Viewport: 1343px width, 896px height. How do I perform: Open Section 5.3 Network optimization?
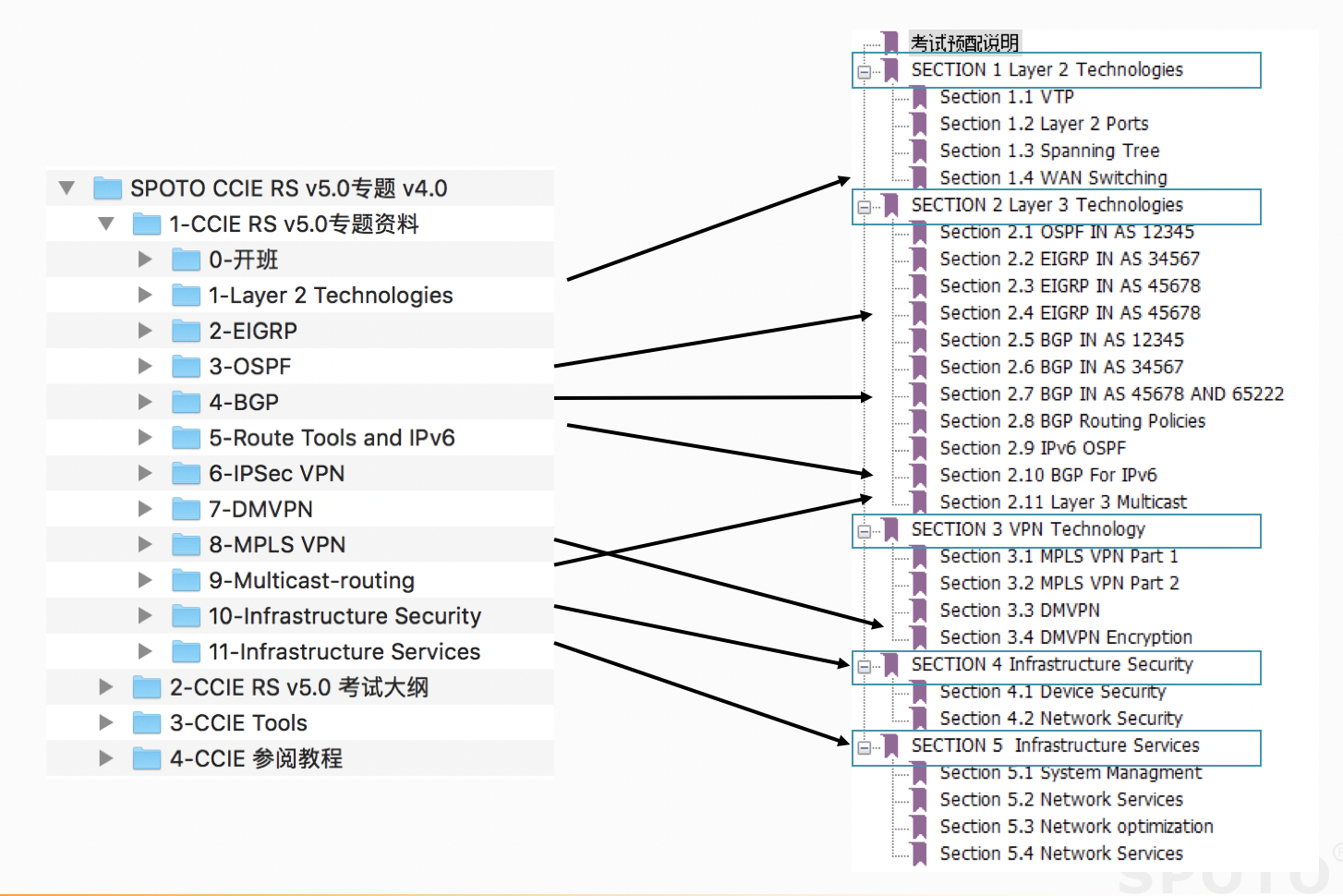point(1076,827)
